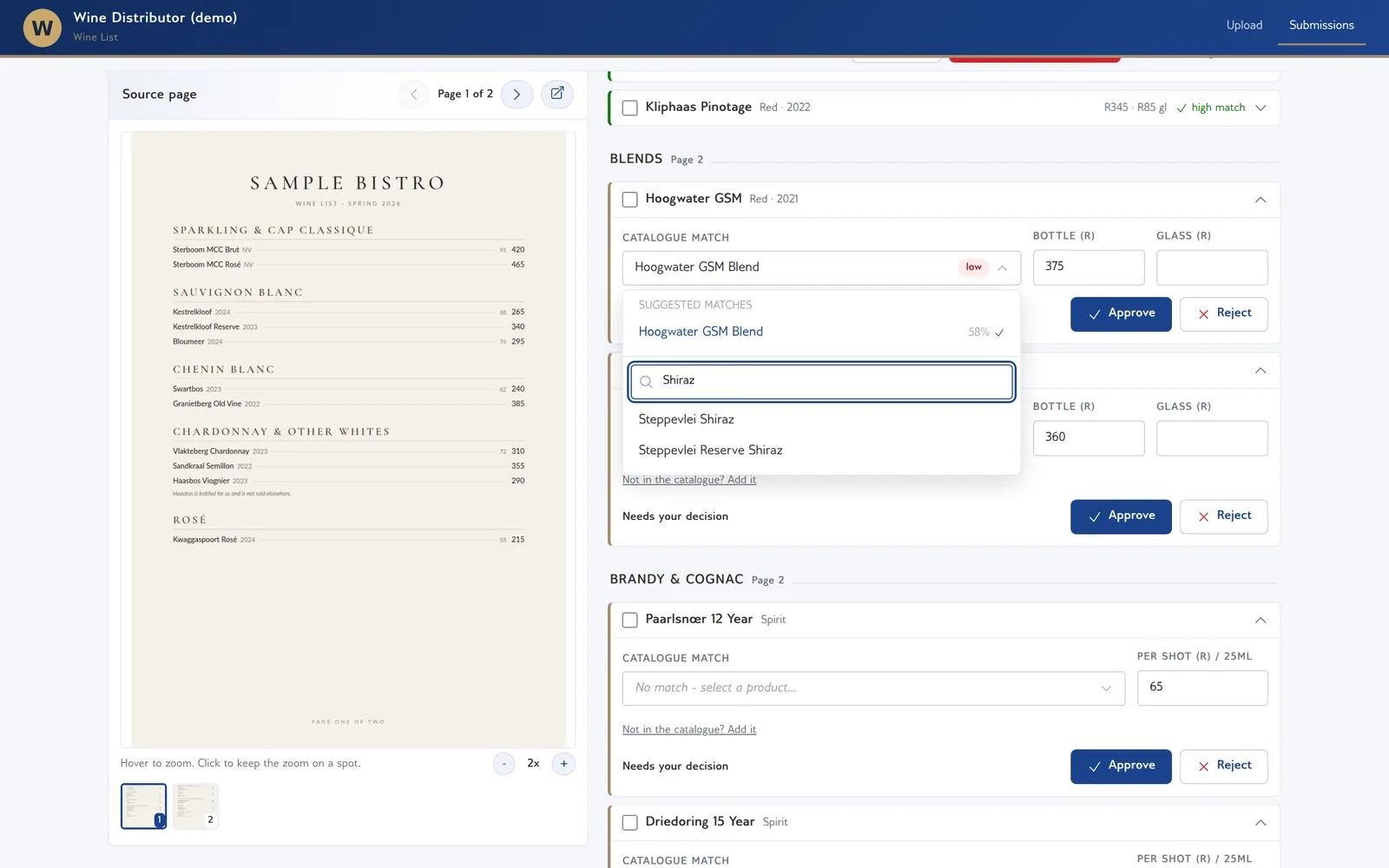
Task: Expand the Kliphaas Pinotage row chevron
Action: click(1261, 108)
